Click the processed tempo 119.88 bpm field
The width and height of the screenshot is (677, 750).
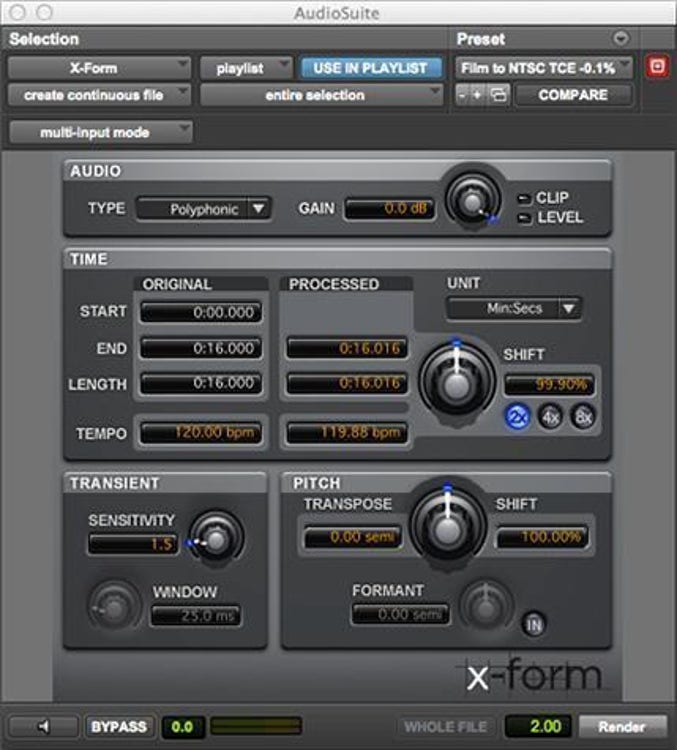coord(346,433)
